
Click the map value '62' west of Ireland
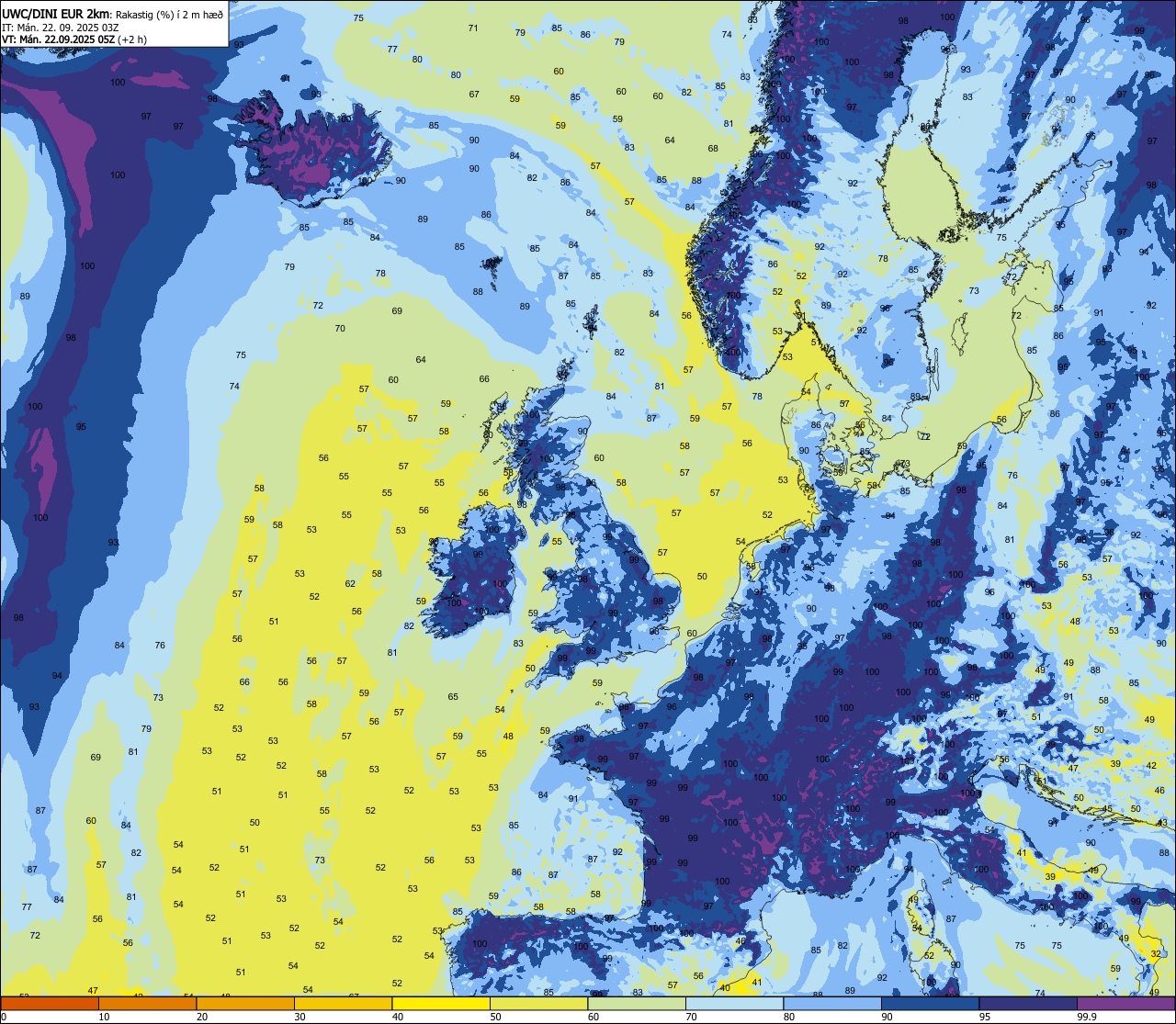pyautogui.click(x=350, y=584)
